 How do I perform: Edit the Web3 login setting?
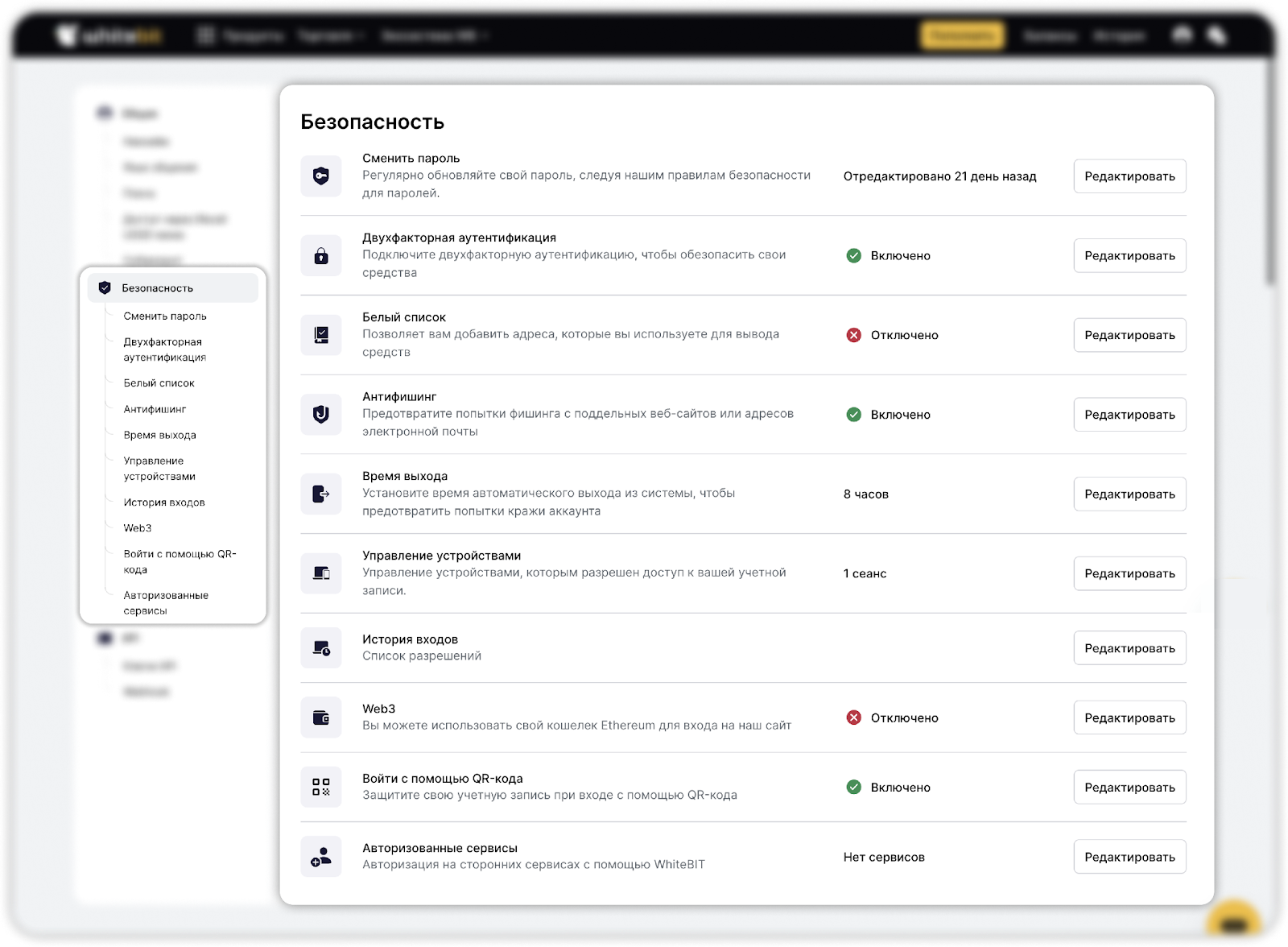point(1129,717)
